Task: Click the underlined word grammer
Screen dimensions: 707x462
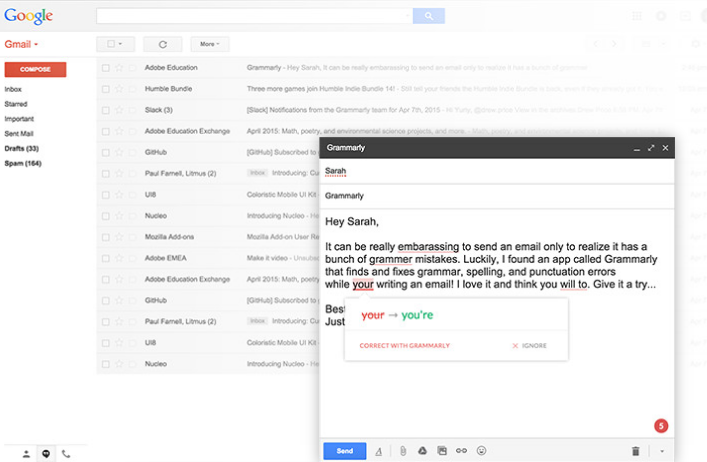Action: click(390, 259)
